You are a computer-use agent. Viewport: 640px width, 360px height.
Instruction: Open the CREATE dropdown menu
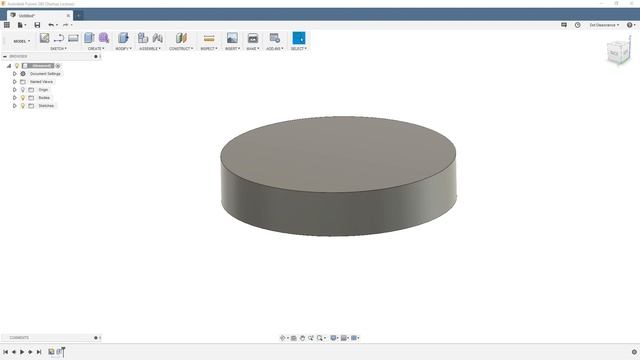(96, 49)
